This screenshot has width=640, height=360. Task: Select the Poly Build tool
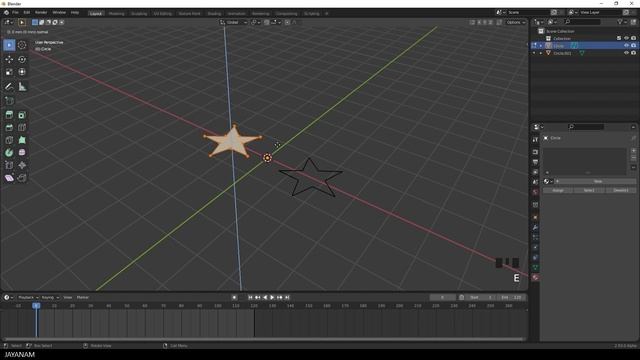click(x=22, y=140)
